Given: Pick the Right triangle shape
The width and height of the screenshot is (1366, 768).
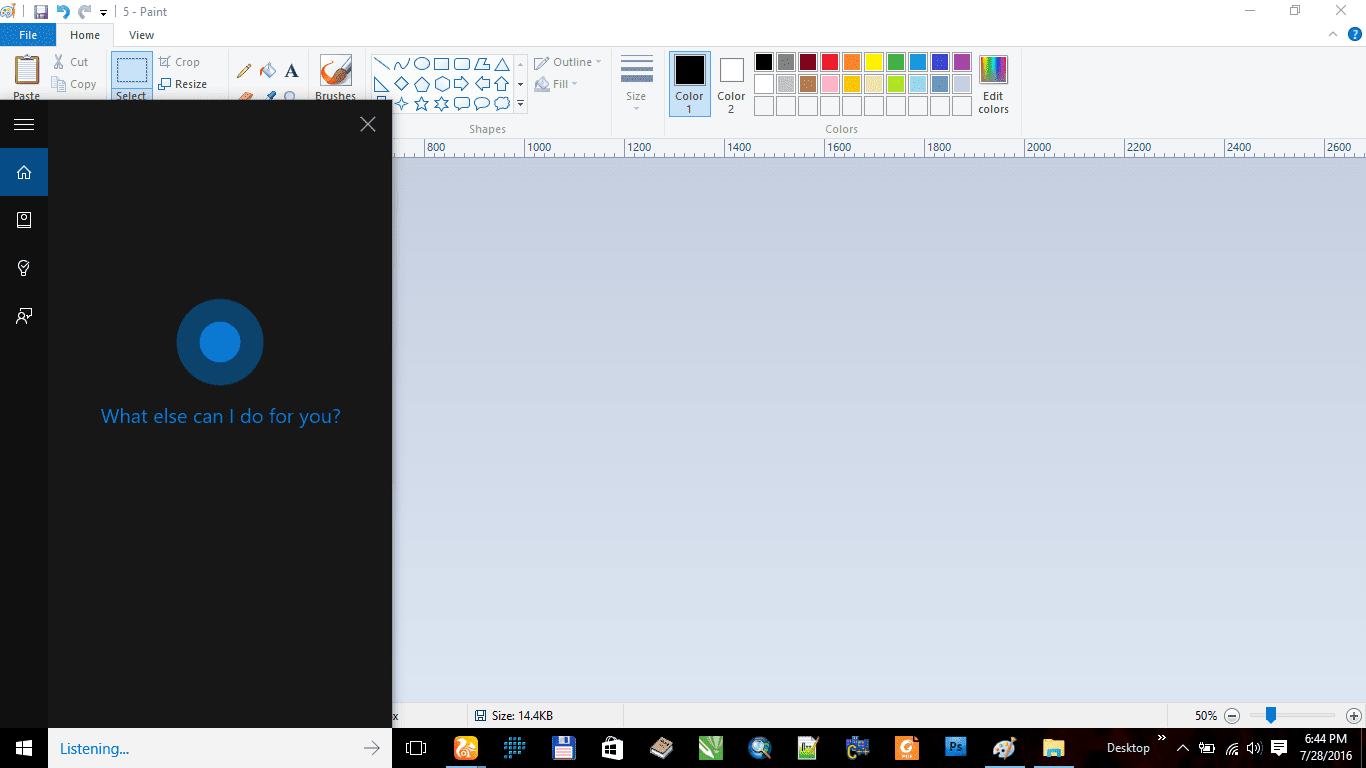Looking at the screenshot, I should (382, 84).
